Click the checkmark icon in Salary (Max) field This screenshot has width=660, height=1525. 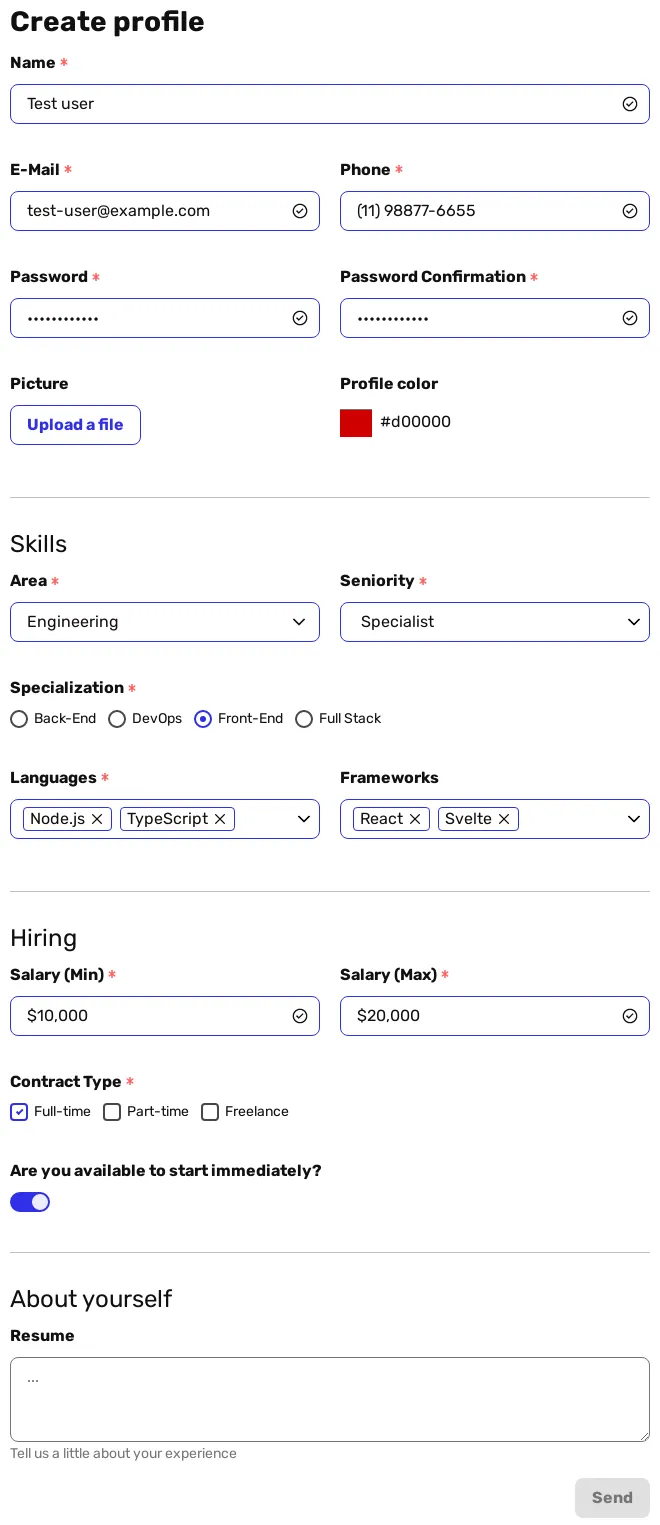tap(630, 1016)
